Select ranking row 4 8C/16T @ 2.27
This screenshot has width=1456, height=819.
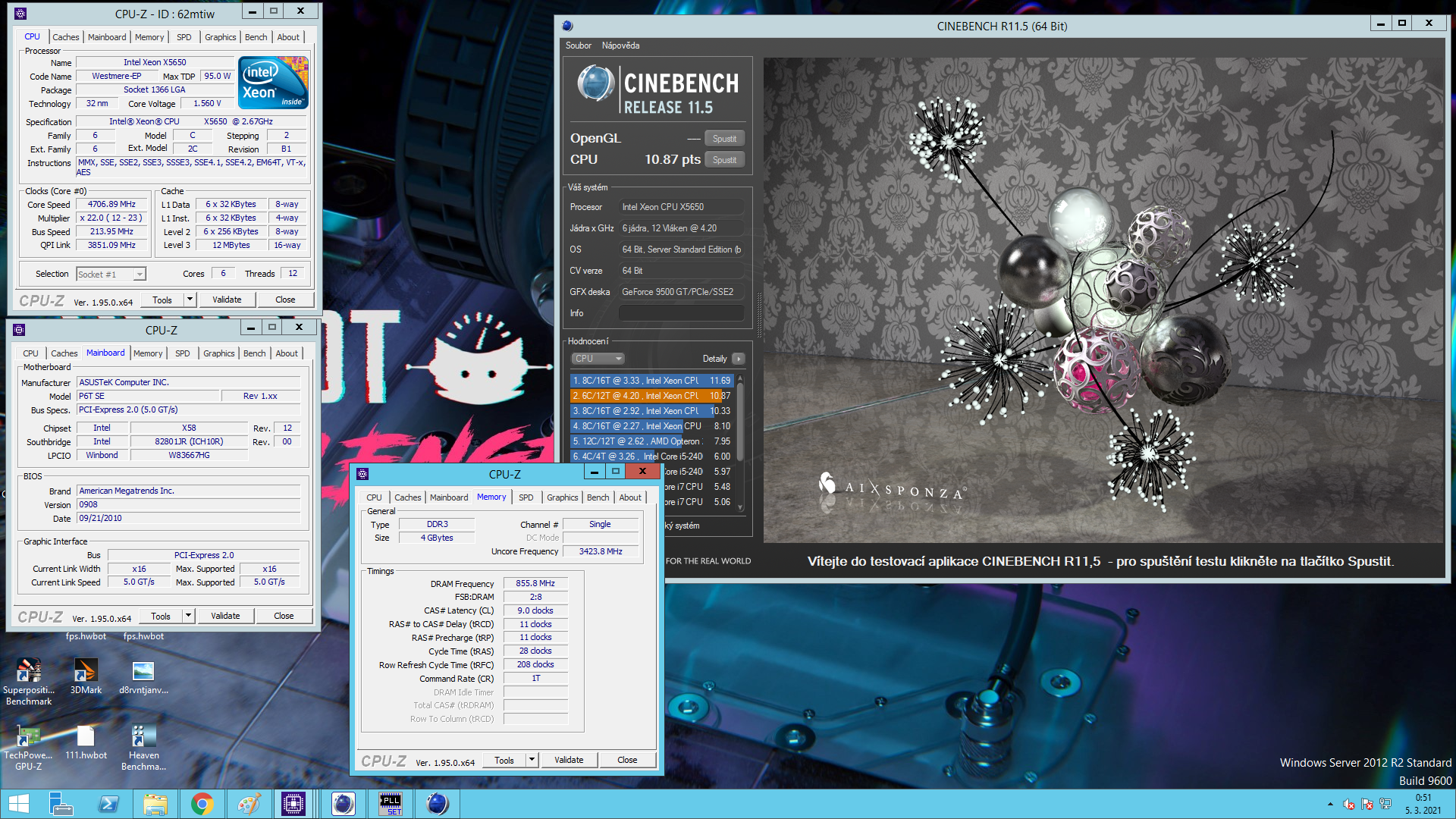651,426
